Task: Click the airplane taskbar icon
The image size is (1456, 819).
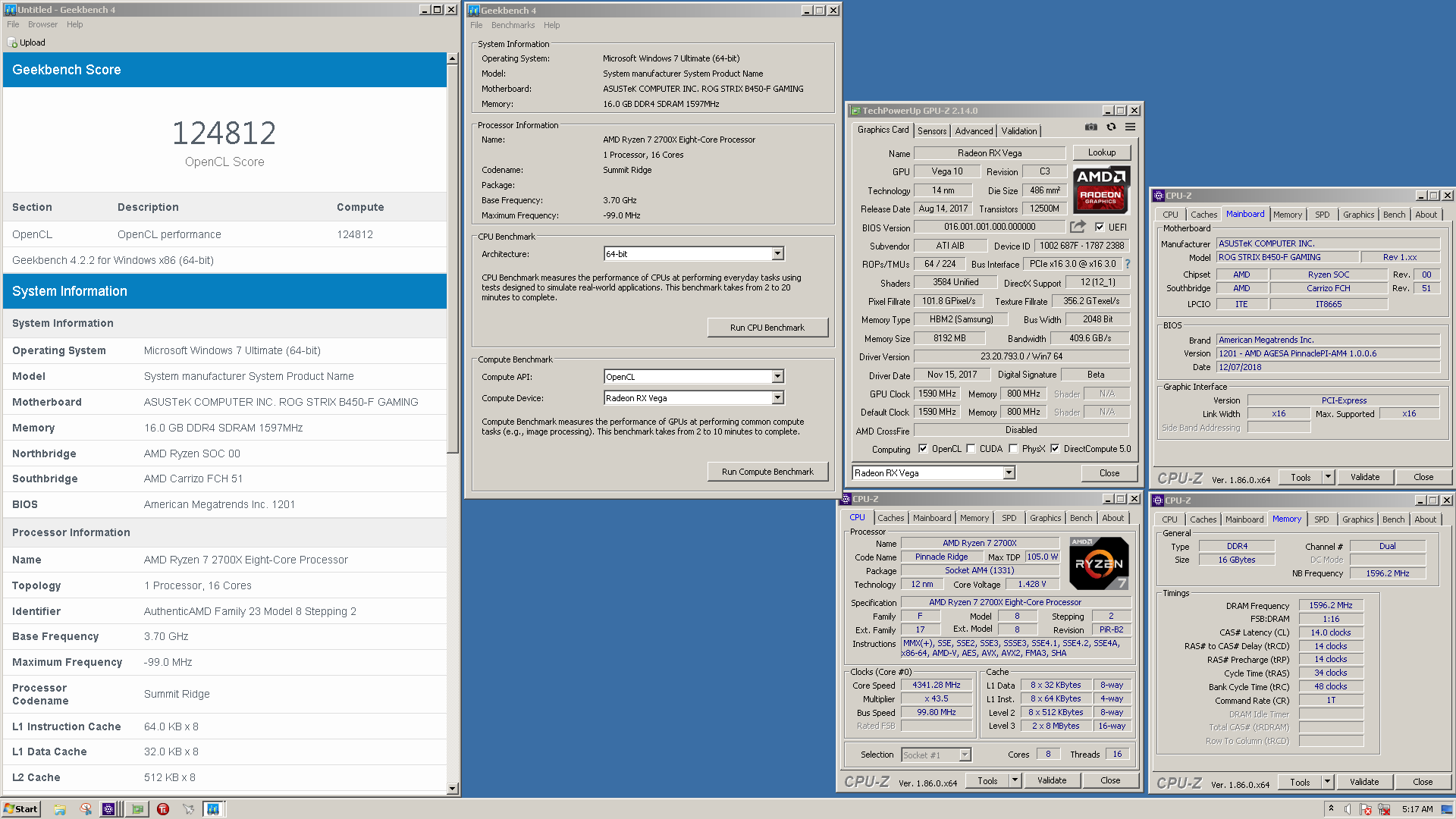Action: 188,809
